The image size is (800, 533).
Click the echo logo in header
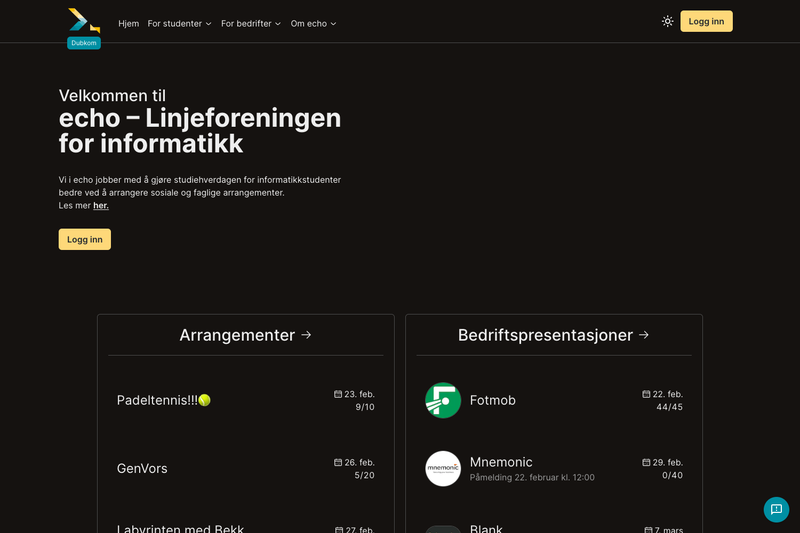coord(84,21)
